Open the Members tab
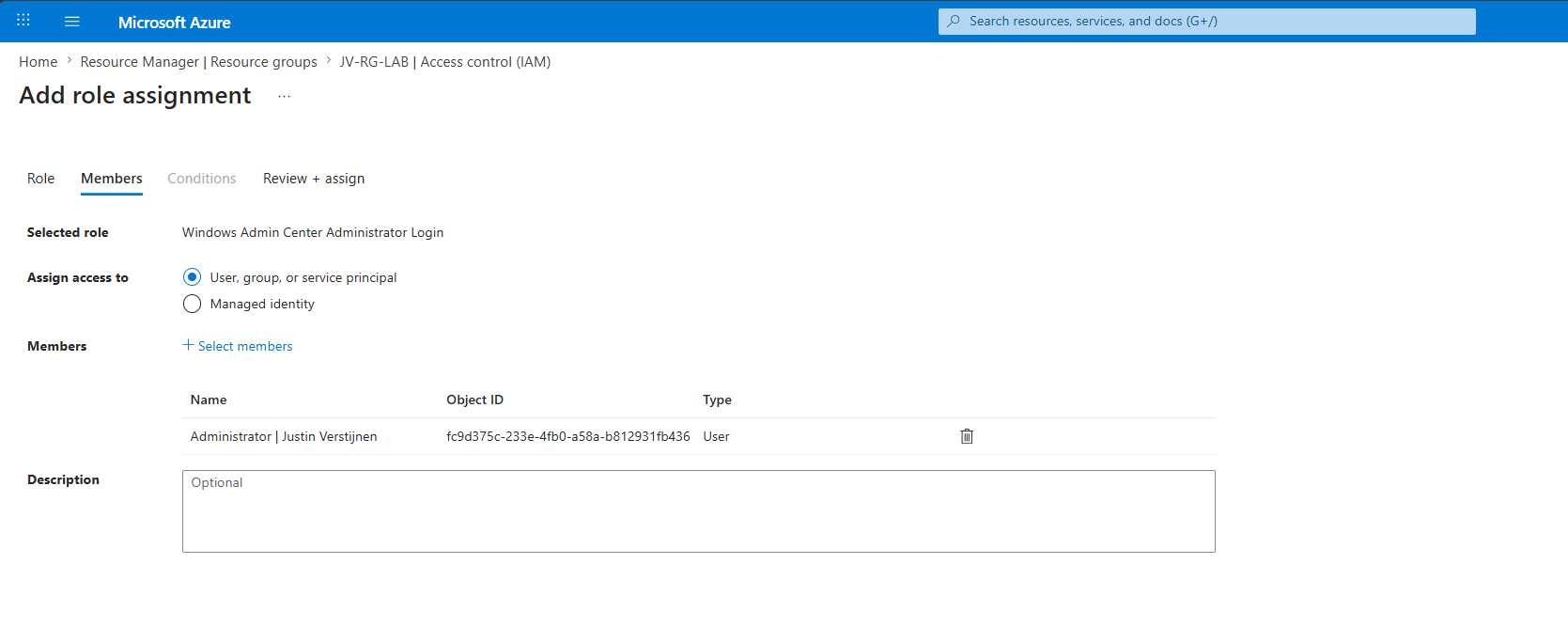The image size is (1568, 627). click(x=112, y=179)
